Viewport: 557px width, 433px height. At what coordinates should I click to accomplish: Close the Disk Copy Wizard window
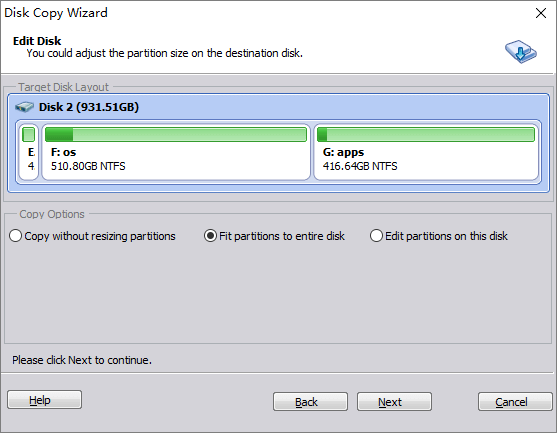pos(541,13)
